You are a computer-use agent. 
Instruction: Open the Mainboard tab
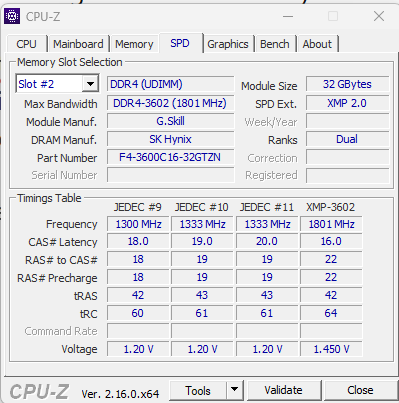tap(78, 44)
